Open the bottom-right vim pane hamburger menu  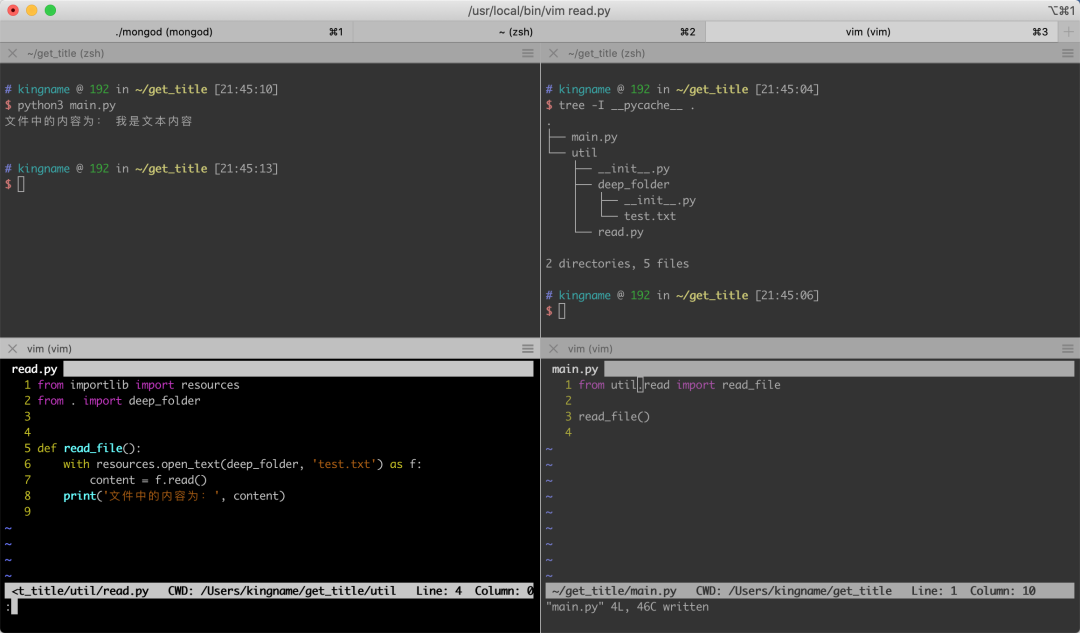coord(1068,349)
